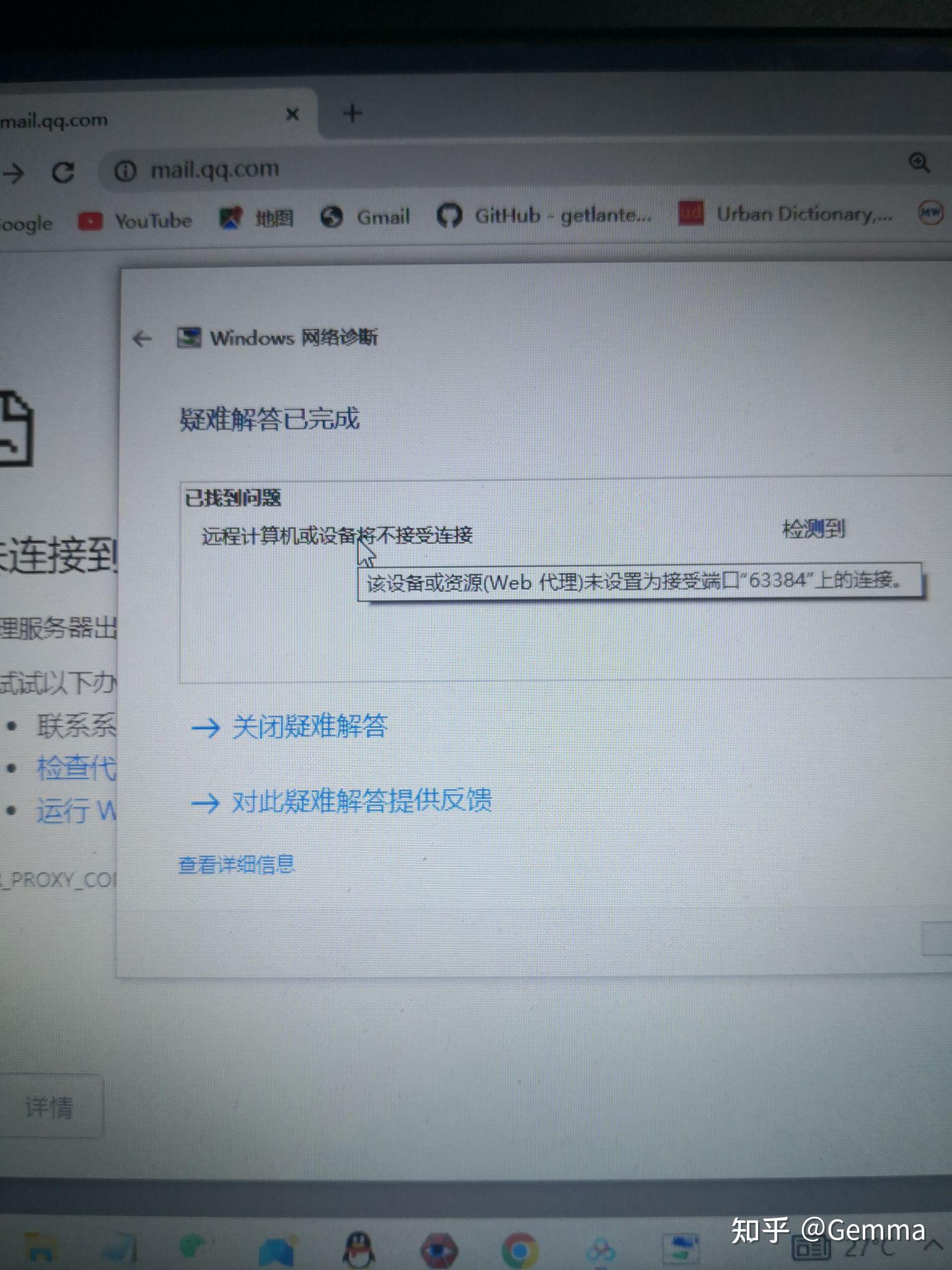The height and width of the screenshot is (1270, 952).
Task: Open the File Explorer taskbar icon
Action: [41, 1248]
